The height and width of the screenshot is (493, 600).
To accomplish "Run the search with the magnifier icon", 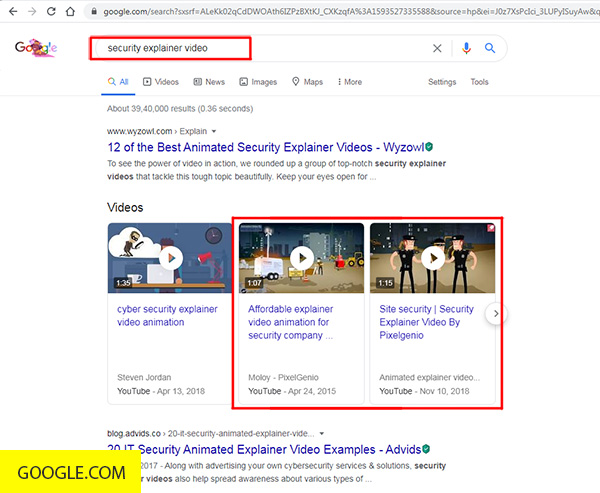I will (490, 48).
